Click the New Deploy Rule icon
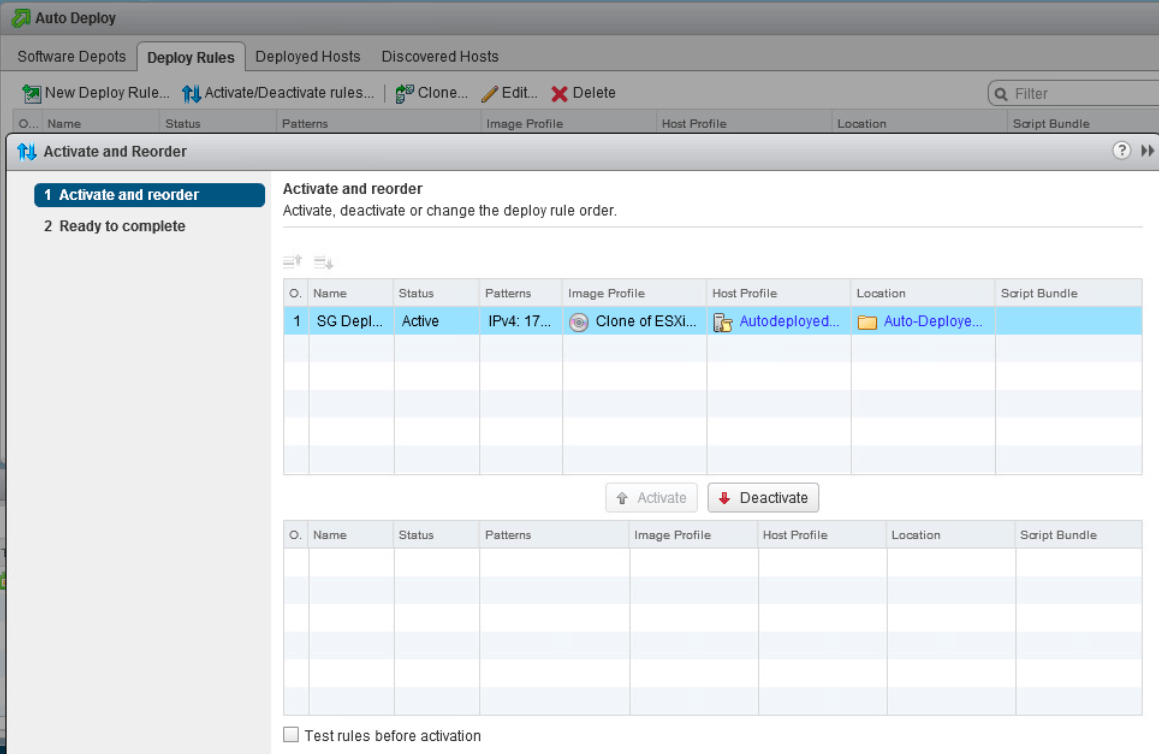Screen dimensions: 1159x754 click(x=31, y=93)
